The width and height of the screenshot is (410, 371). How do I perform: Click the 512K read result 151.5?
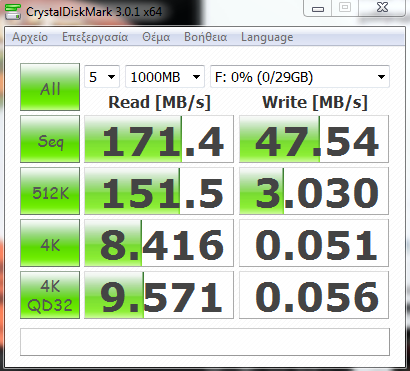159,191
